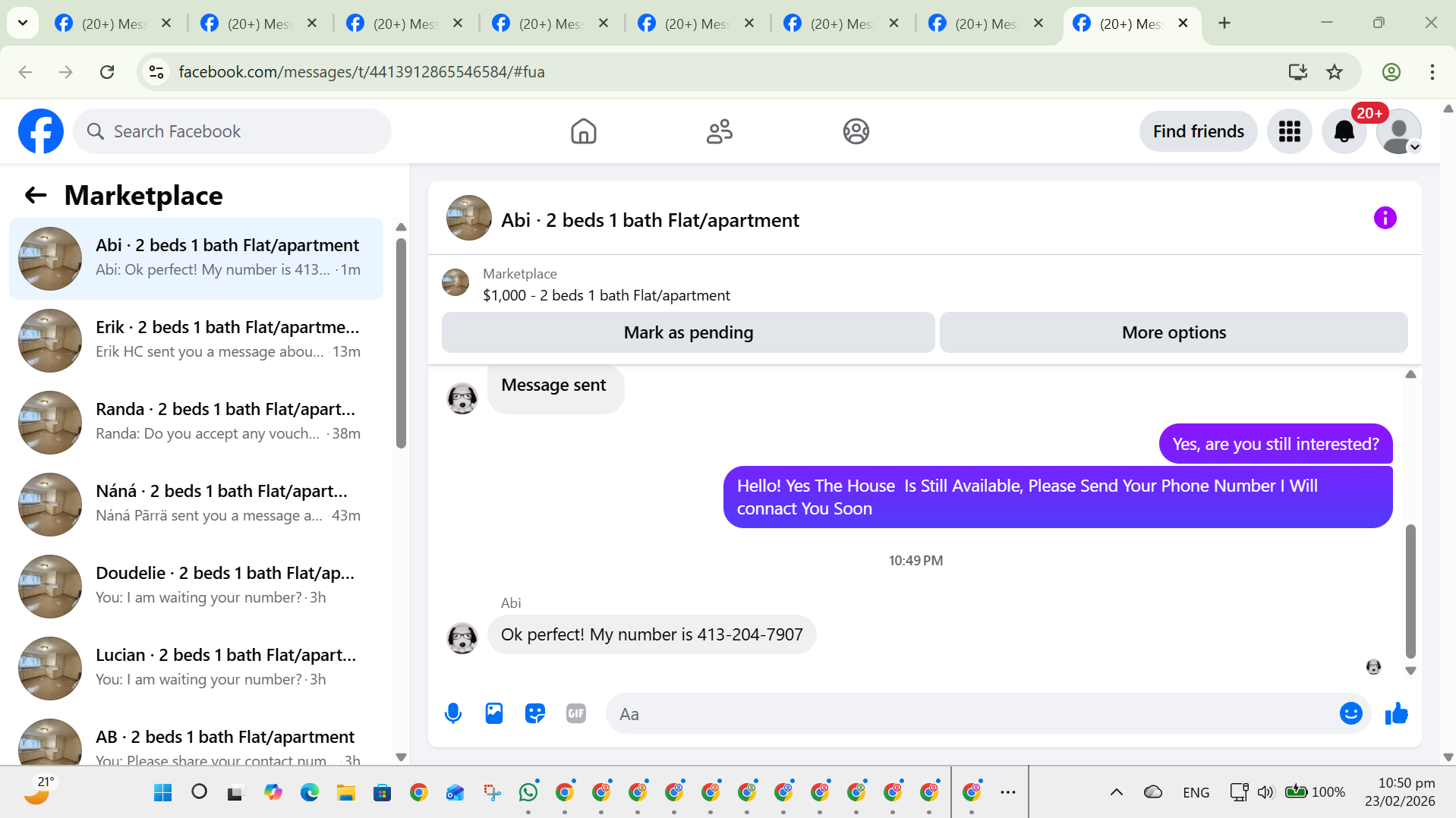Switch to the fourth Facebook tab

pyautogui.click(x=550, y=24)
